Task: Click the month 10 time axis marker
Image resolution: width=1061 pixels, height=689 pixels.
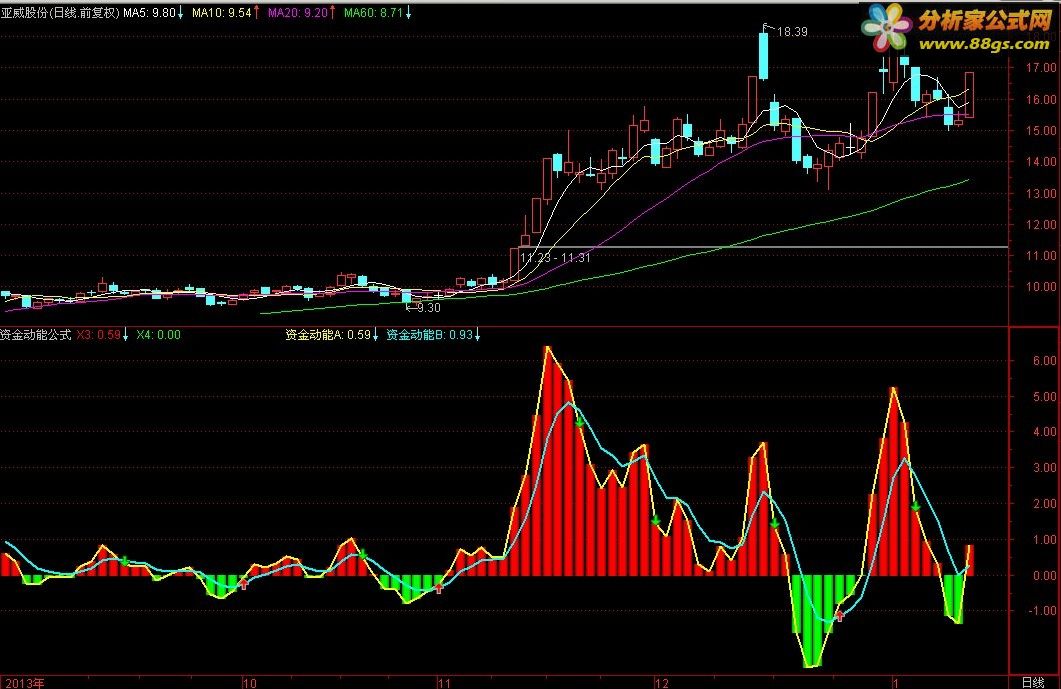Action: point(250,683)
